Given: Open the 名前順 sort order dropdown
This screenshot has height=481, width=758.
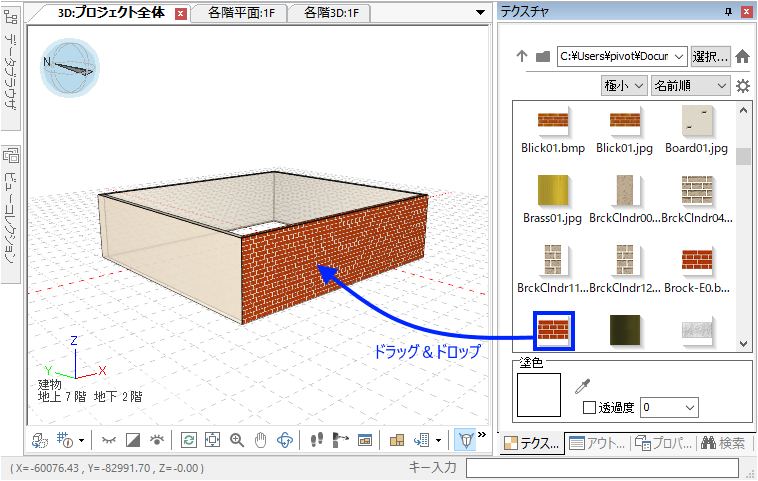Looking at the screenshot, I should click(691, 86).
